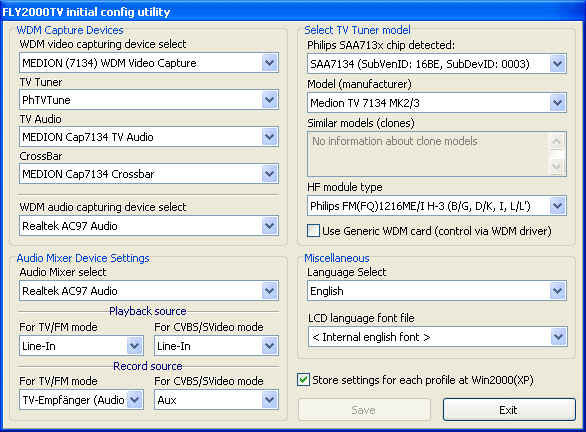Open TV/FM mode playback source dropdown
This screenshot has width=586, height=432.
pyautogui.click(x=135, y=346)
